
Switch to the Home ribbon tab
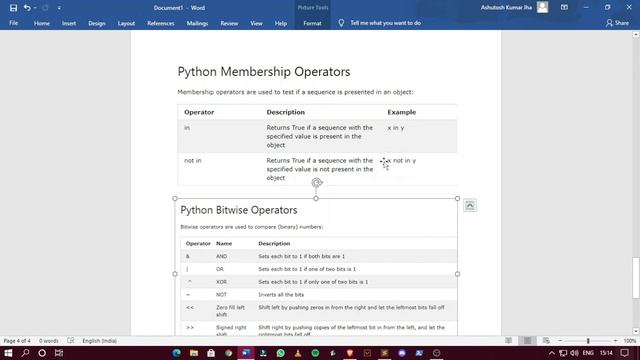[x=42, y=23]
